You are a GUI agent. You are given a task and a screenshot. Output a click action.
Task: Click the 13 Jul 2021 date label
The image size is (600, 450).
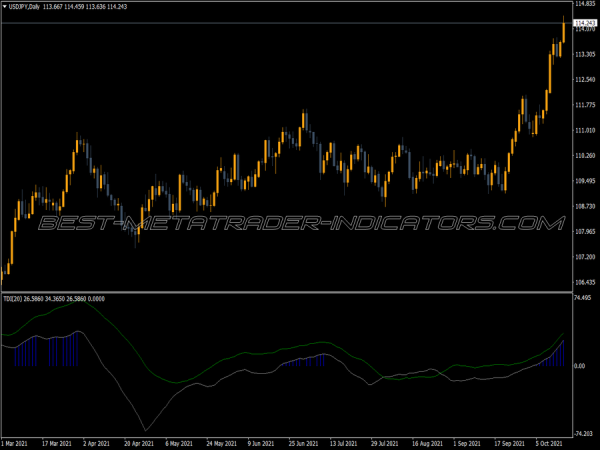click(343, 443)
